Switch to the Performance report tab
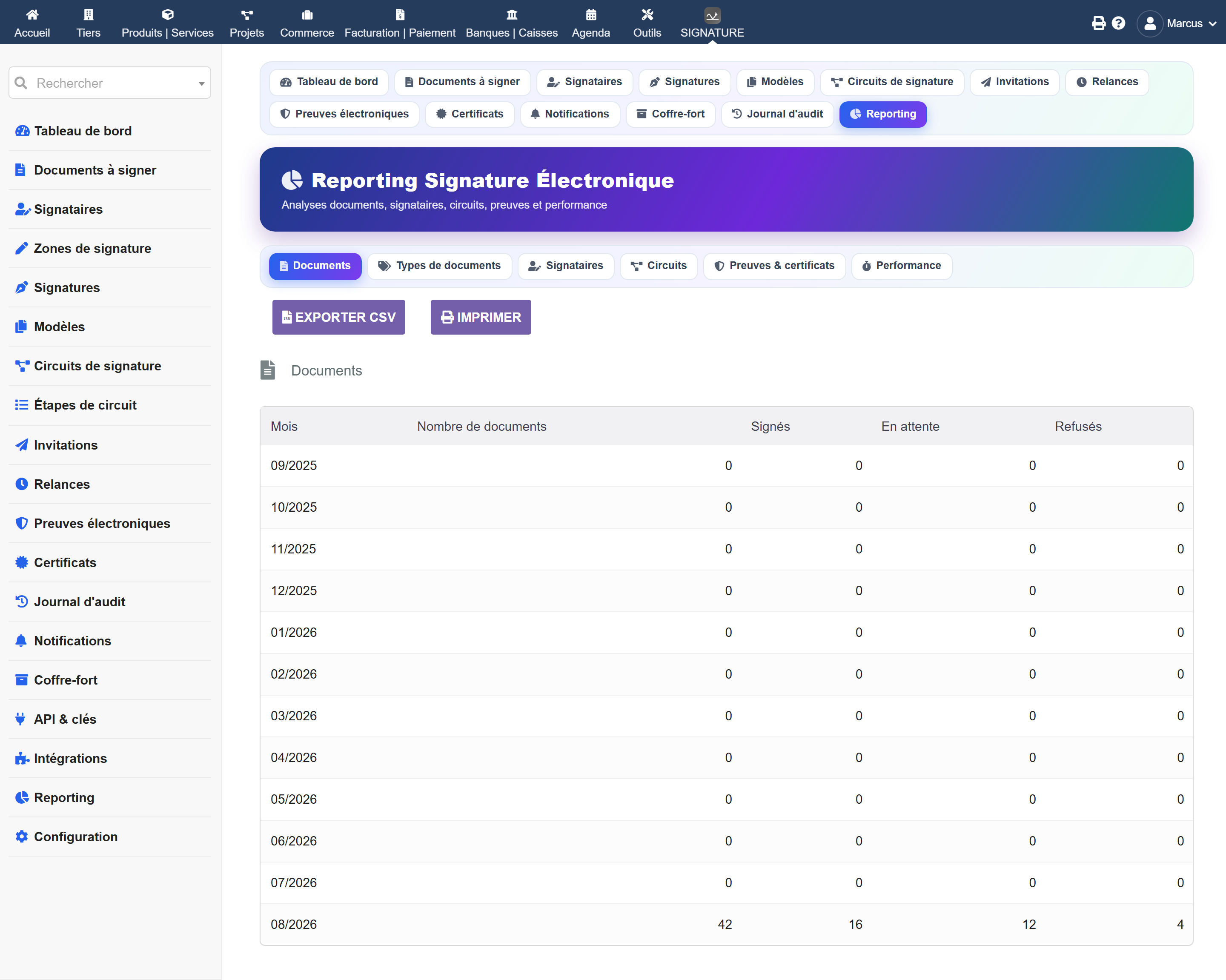1226x980 pixels. point(901,266)
